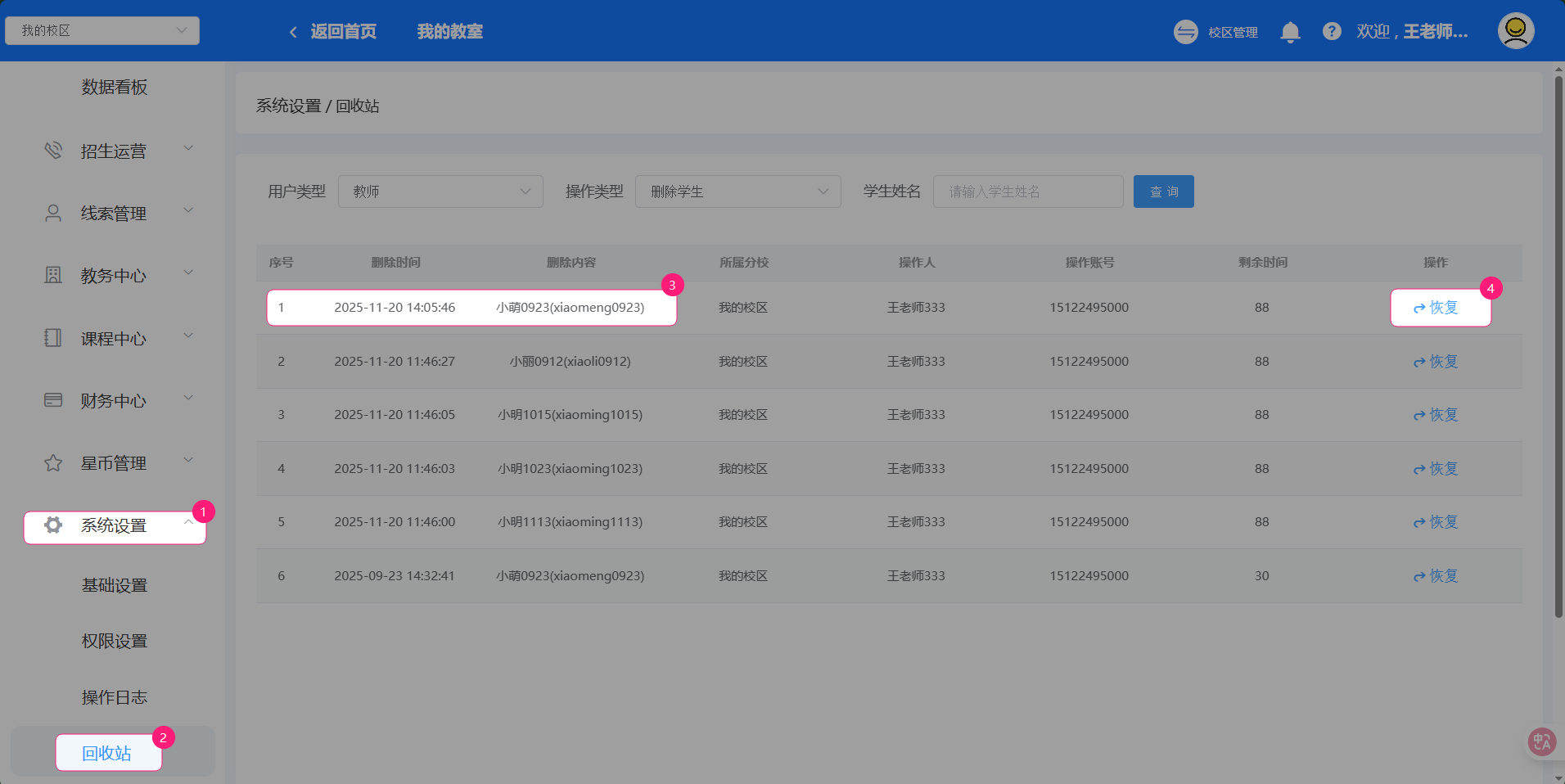Image resolution: width=1565 pixels, height=784 pixels.
Task: Open 教务中心 via its calendar icon
Action: [x=53, y=275]
